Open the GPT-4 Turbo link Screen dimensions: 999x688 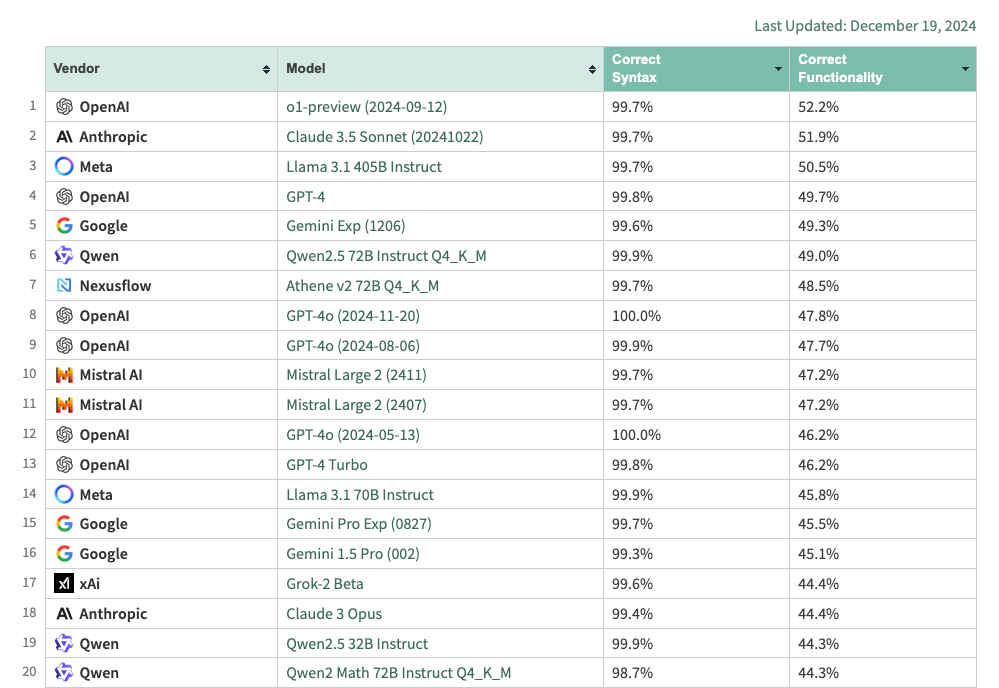[327, 465]
